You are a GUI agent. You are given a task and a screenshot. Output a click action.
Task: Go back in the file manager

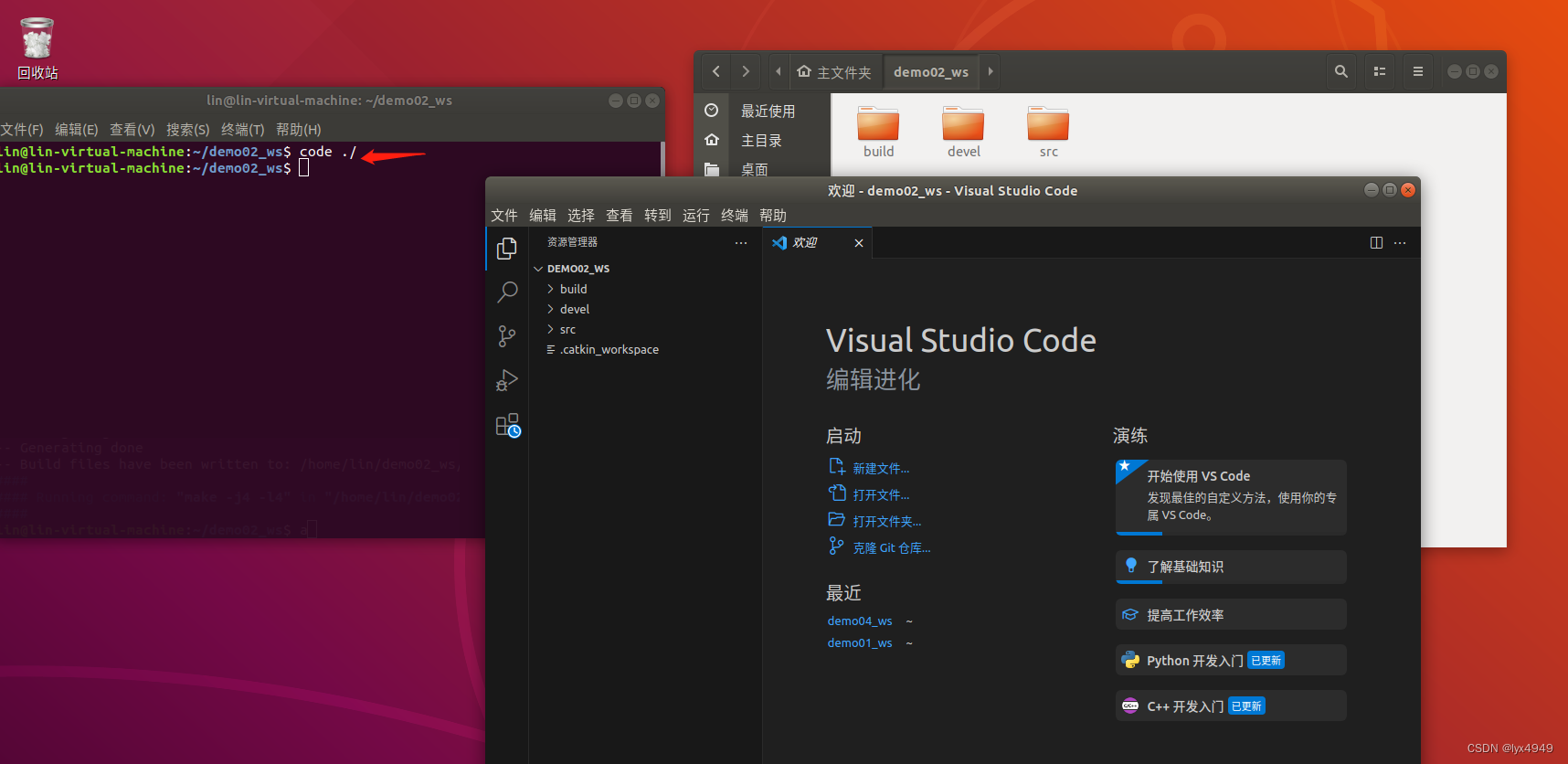[716, 71]
